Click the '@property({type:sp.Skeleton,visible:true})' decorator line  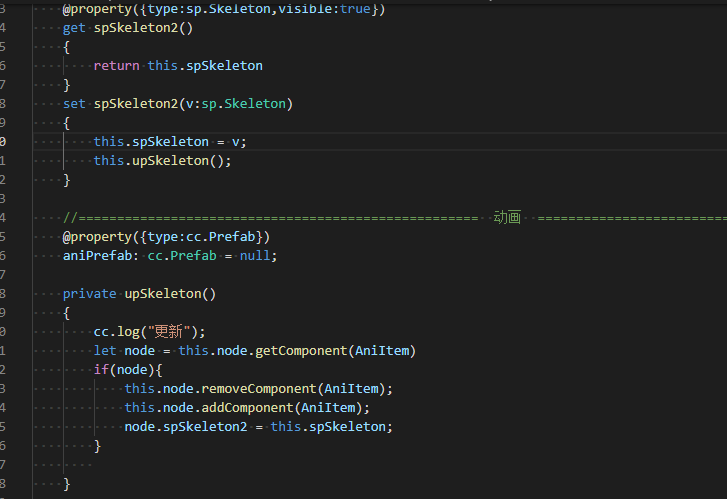pos(224,8)
